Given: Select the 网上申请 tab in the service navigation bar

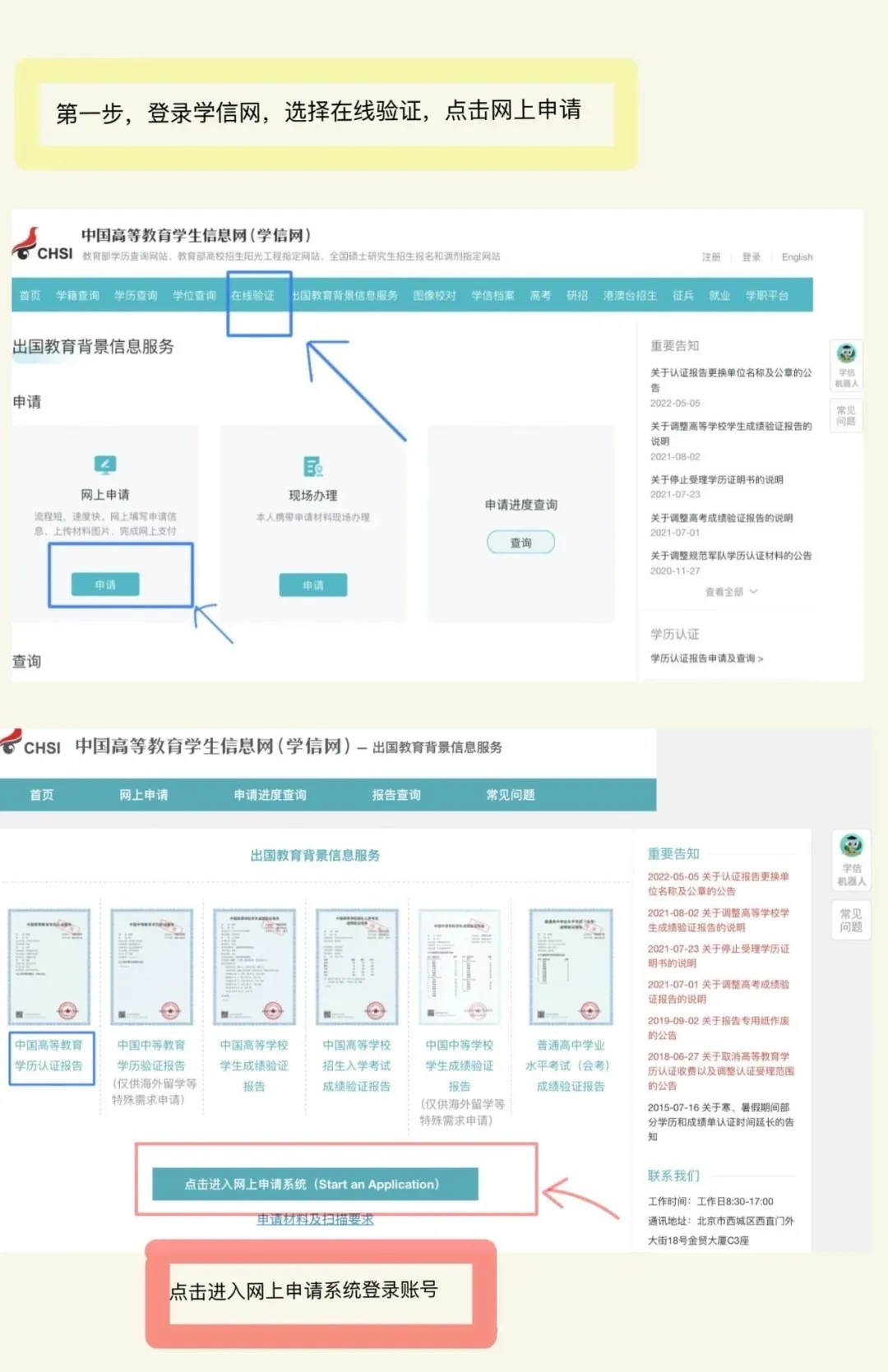Looking at the screenshot, I should click(x=144, y=795).
